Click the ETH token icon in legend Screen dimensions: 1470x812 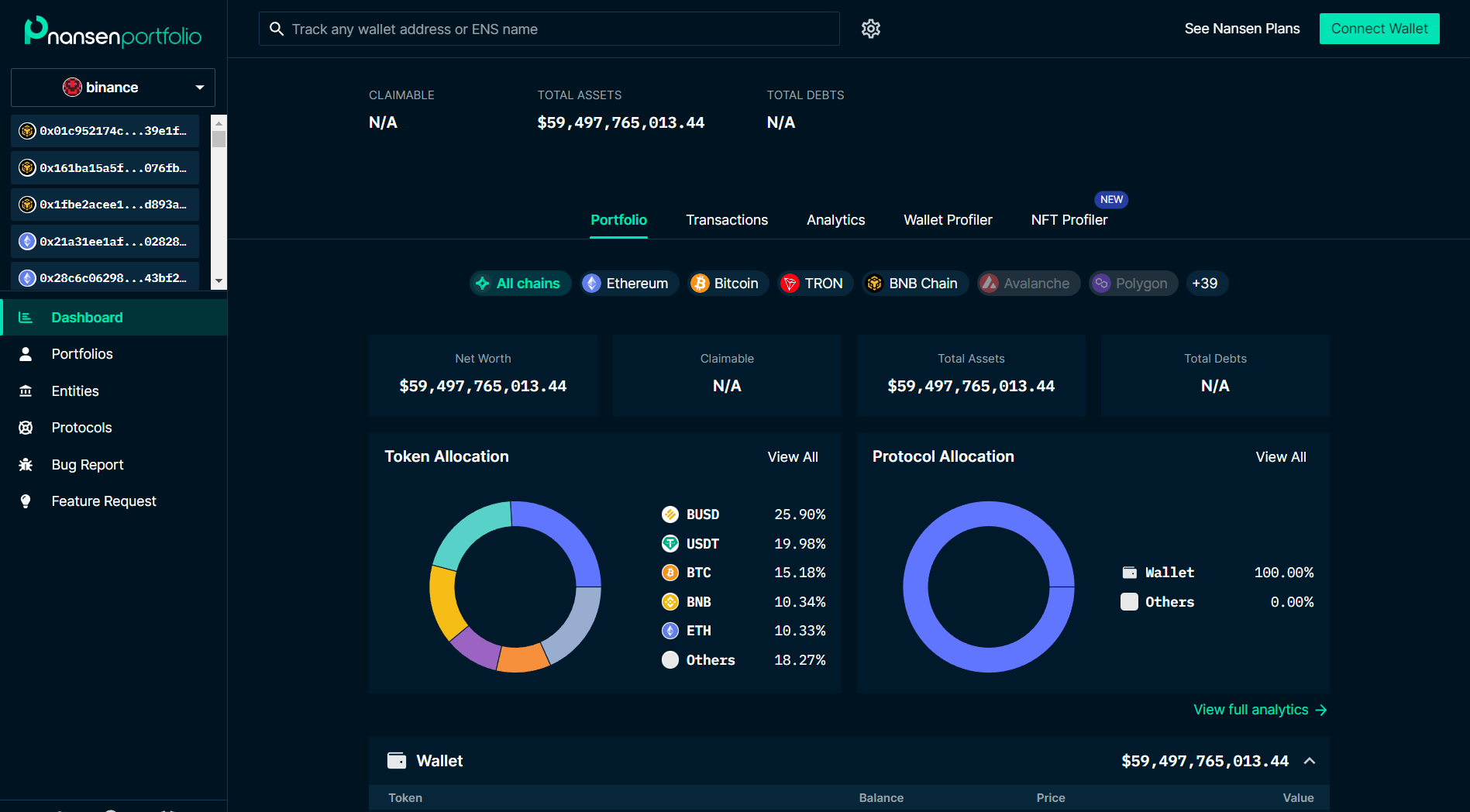(670, 631)
